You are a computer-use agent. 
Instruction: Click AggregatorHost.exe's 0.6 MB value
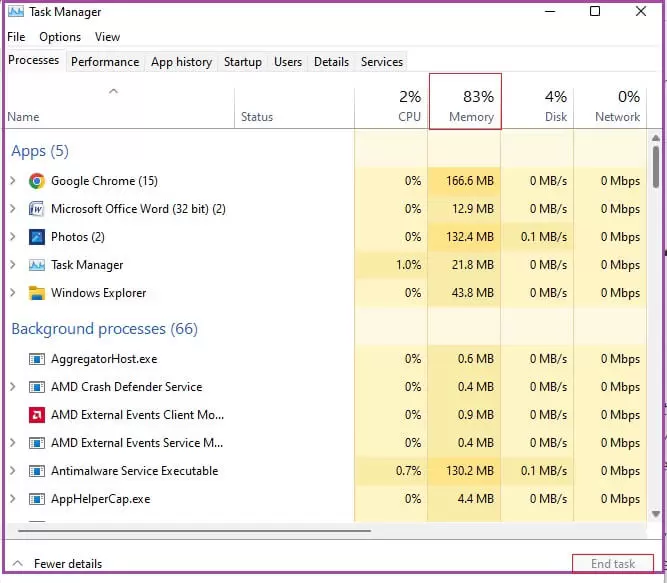pyautogui.click(x=476, y=359)
